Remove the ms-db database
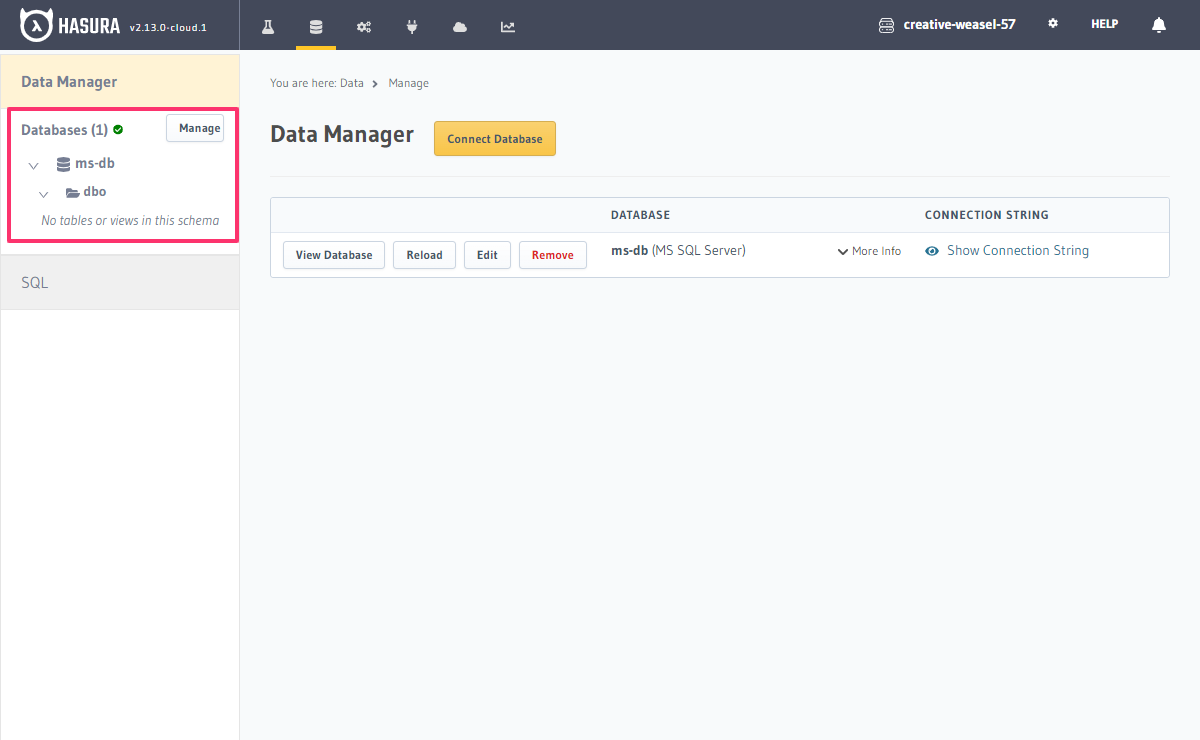Screen dimensions: 1200x740 552,255
